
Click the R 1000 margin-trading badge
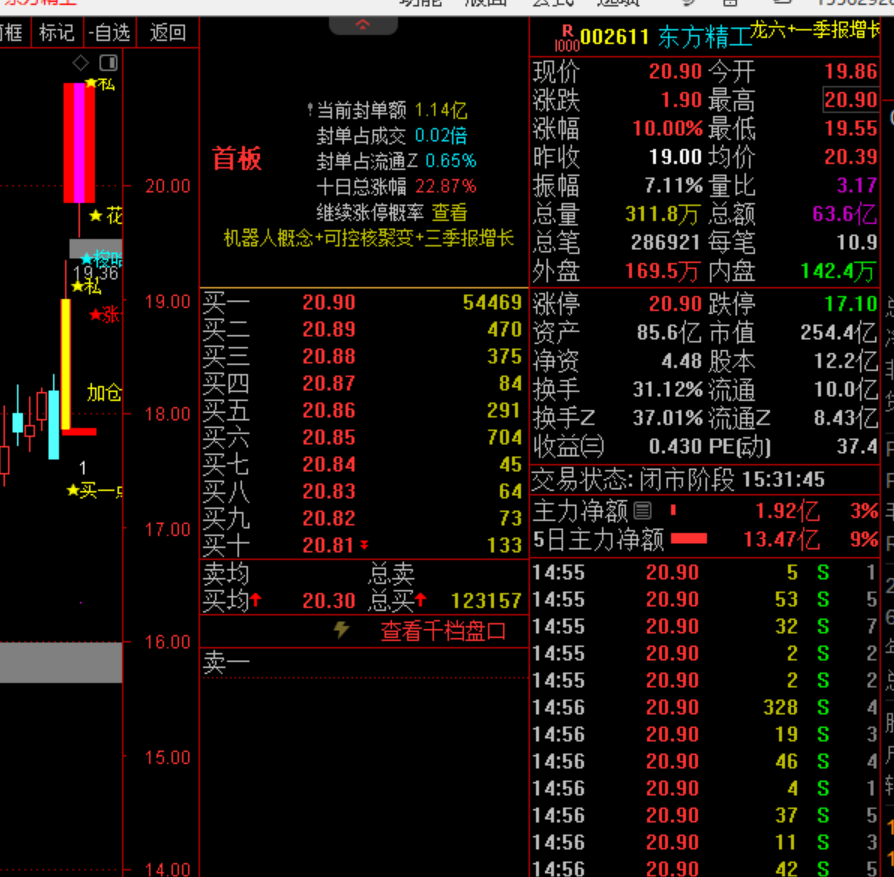[567, 38]
